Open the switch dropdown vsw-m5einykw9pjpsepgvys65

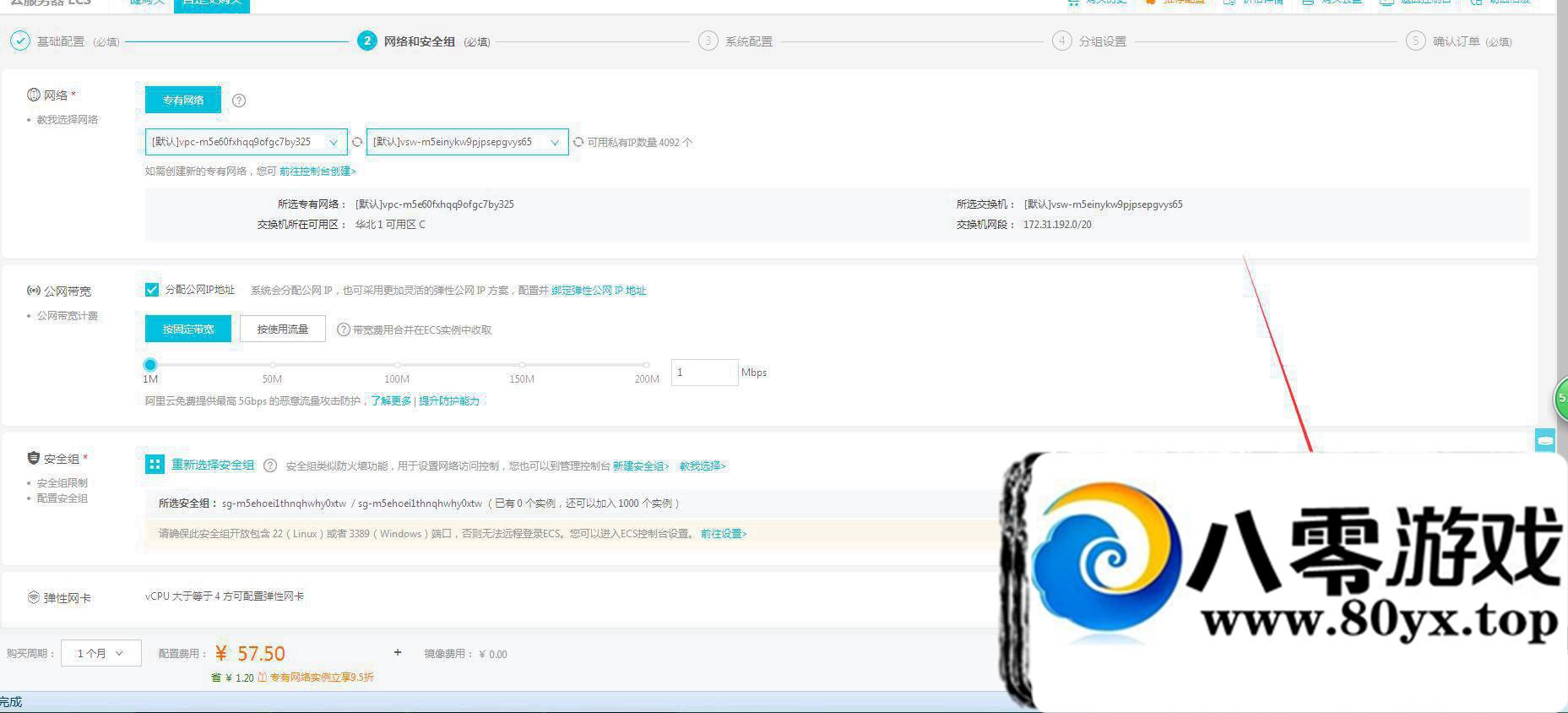(467, 142)
